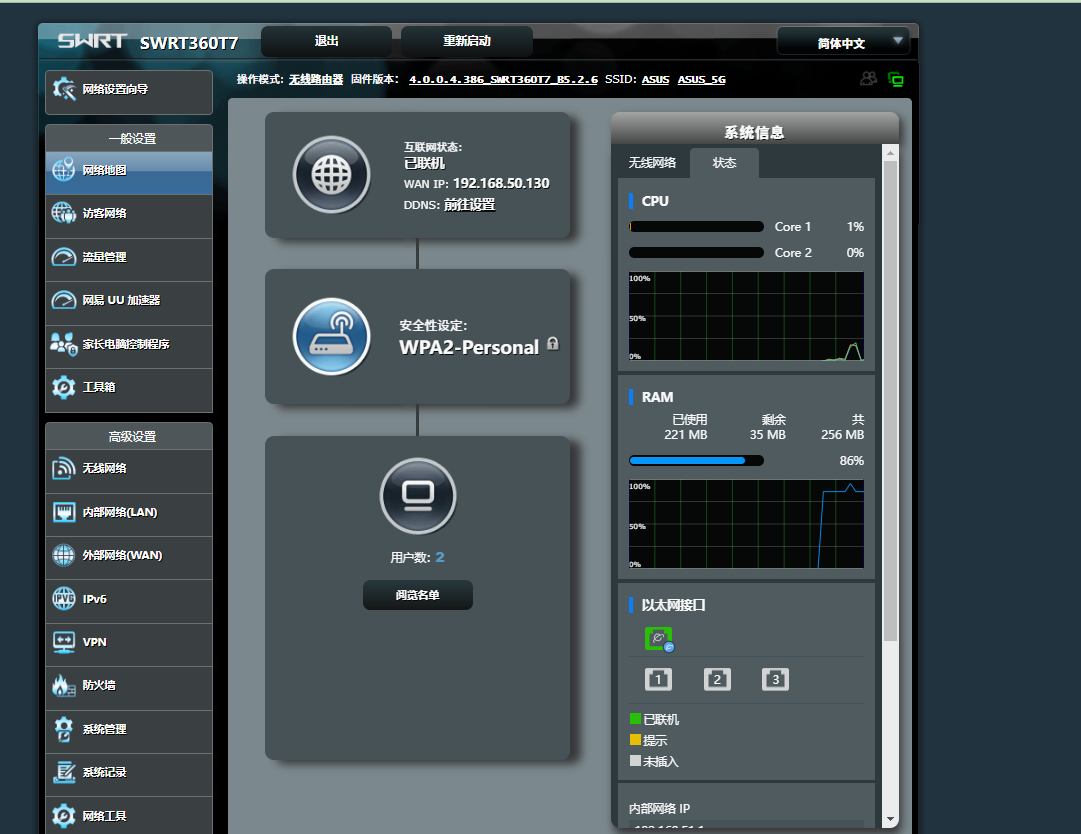Viewport: 1081px width, 834px height.
Task: Click the green network status icon at top right
Action: 895,79
